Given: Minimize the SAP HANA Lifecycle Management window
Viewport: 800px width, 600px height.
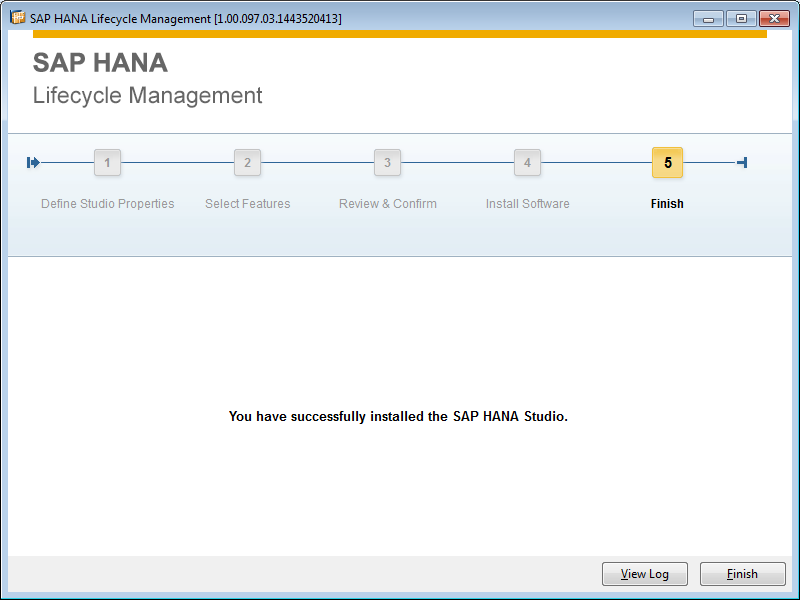Looking at the screenshot, I should point(708,17).
